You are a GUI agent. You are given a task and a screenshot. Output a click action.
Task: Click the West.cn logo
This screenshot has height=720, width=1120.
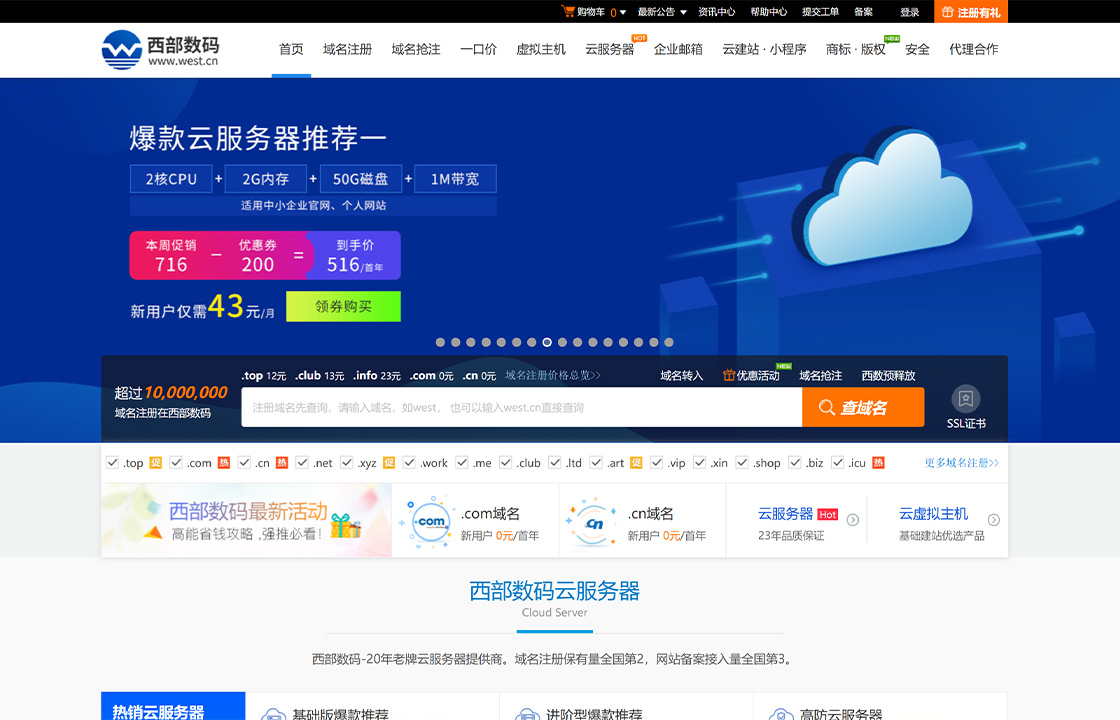(x=161, y=50)
